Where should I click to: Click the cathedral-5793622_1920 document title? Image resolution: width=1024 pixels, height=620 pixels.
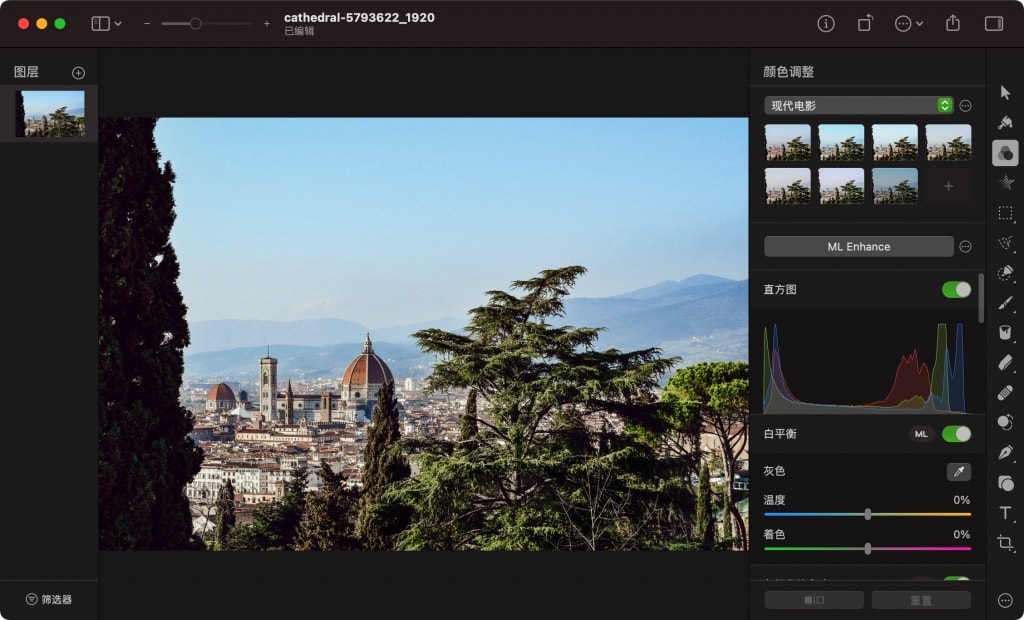[x=359, y=18]
